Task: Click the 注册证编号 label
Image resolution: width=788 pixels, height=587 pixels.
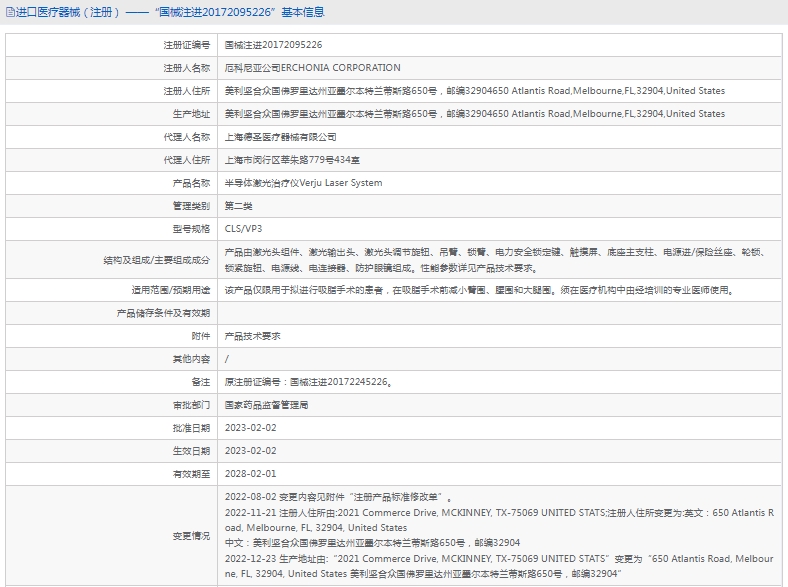Action: tap(186, 45)
